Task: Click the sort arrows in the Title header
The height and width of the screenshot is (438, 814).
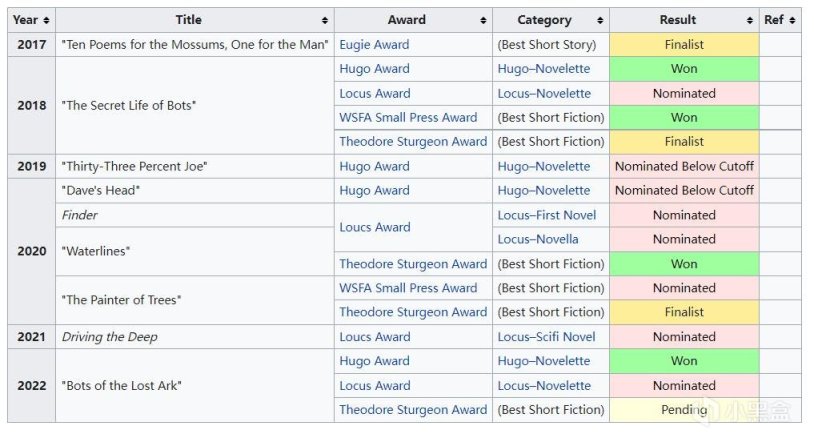Action: pyautogui.click(x=325, y=20)
